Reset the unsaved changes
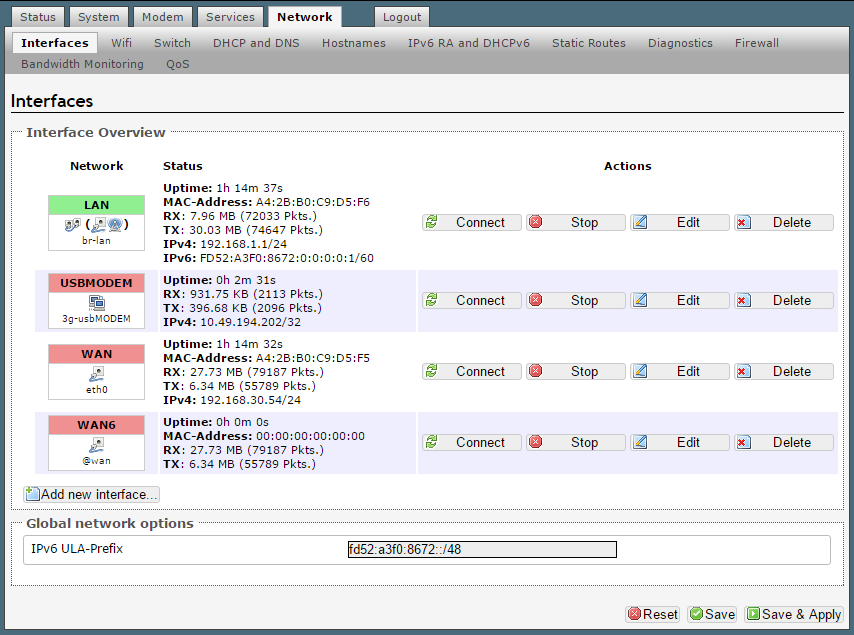Screen dimensions: 854x635 coord(652,614)
